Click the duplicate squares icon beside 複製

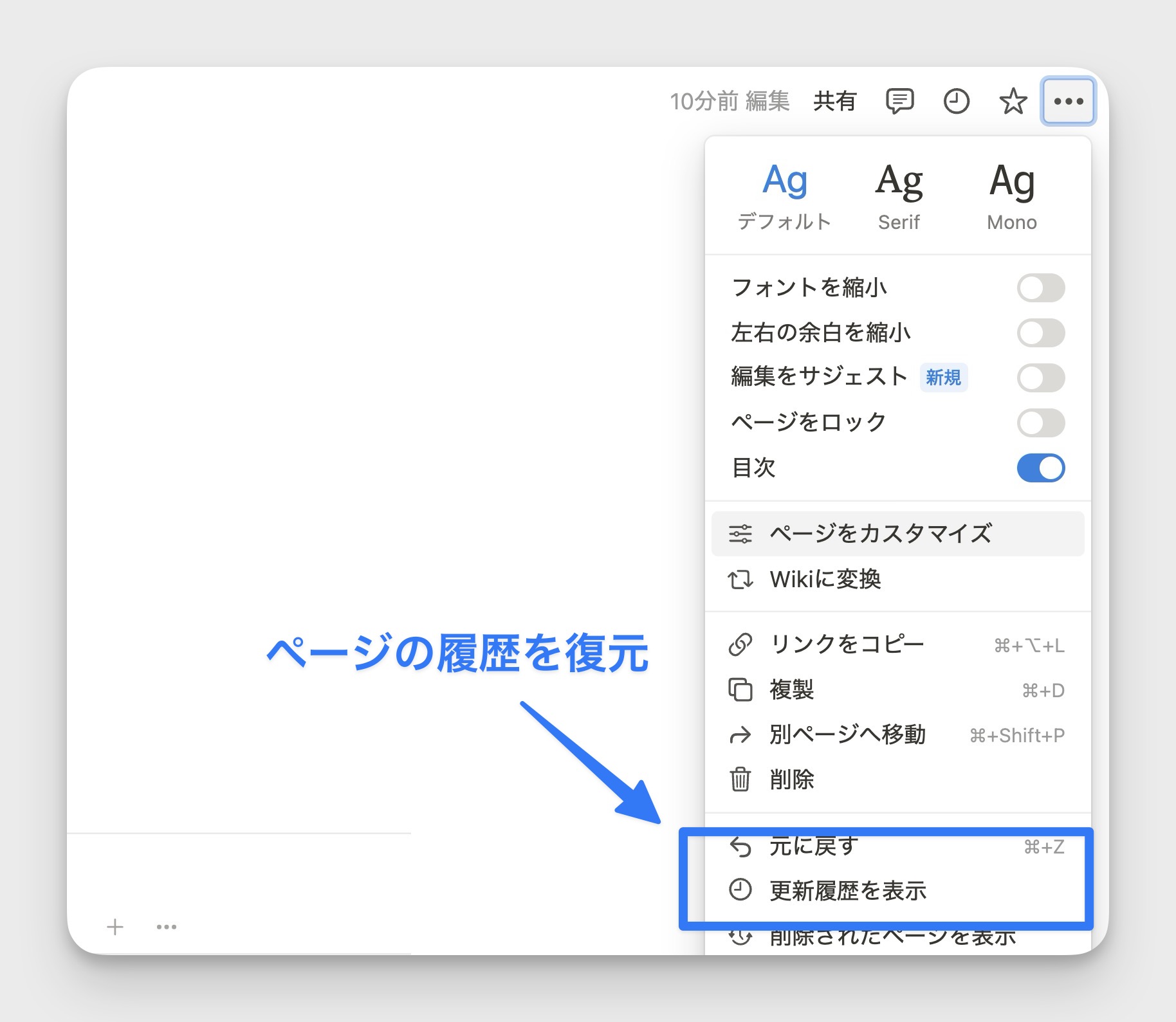click(x=740, y=689)
